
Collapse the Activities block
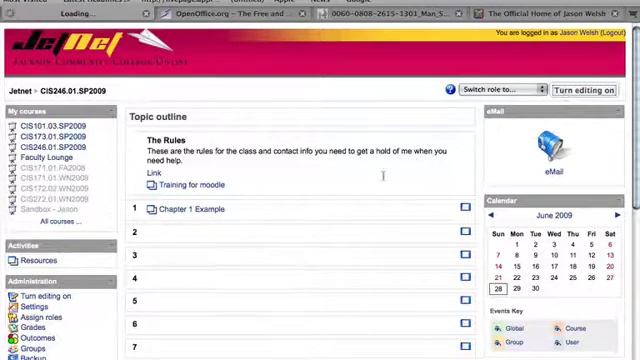click(111, 245)
